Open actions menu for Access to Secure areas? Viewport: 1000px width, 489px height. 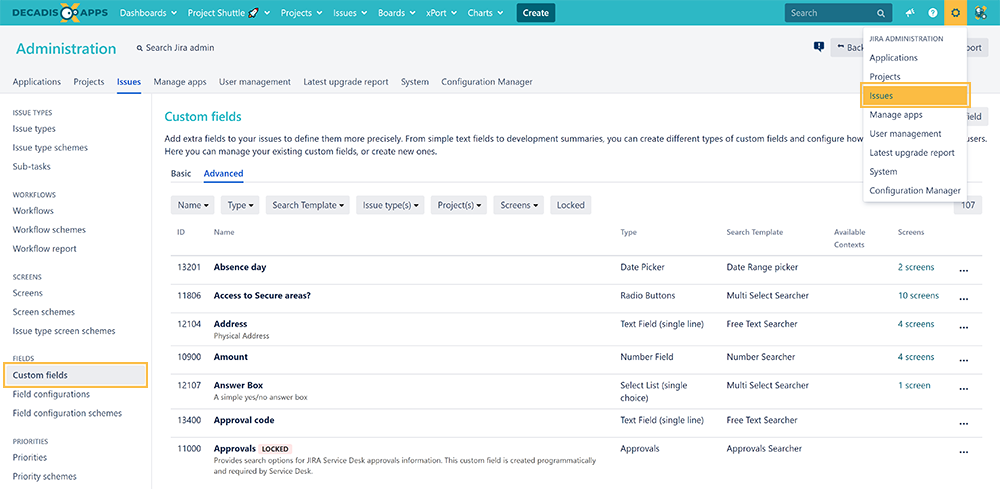[x=964, y=298]
